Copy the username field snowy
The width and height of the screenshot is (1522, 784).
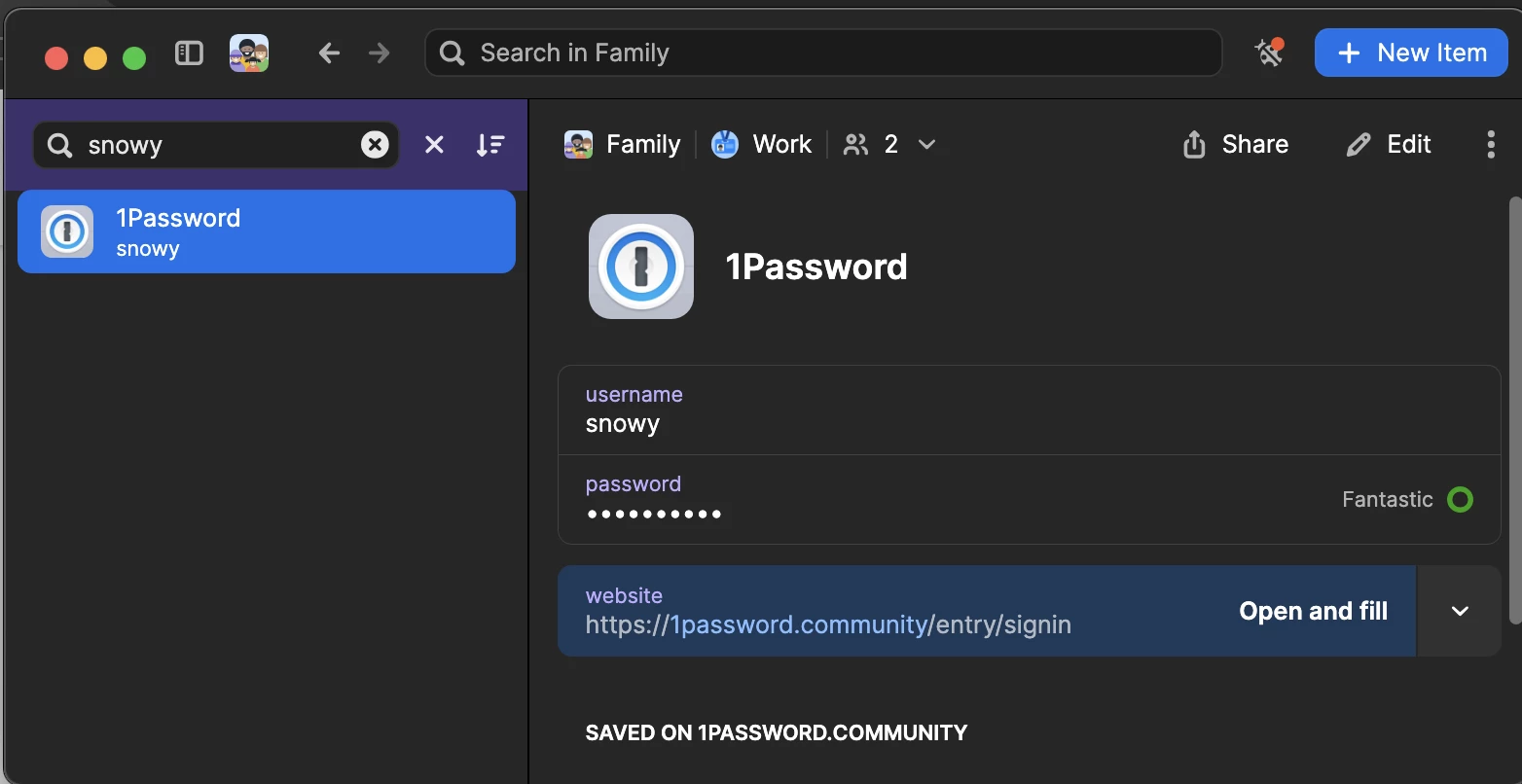tap(1030, 410)
